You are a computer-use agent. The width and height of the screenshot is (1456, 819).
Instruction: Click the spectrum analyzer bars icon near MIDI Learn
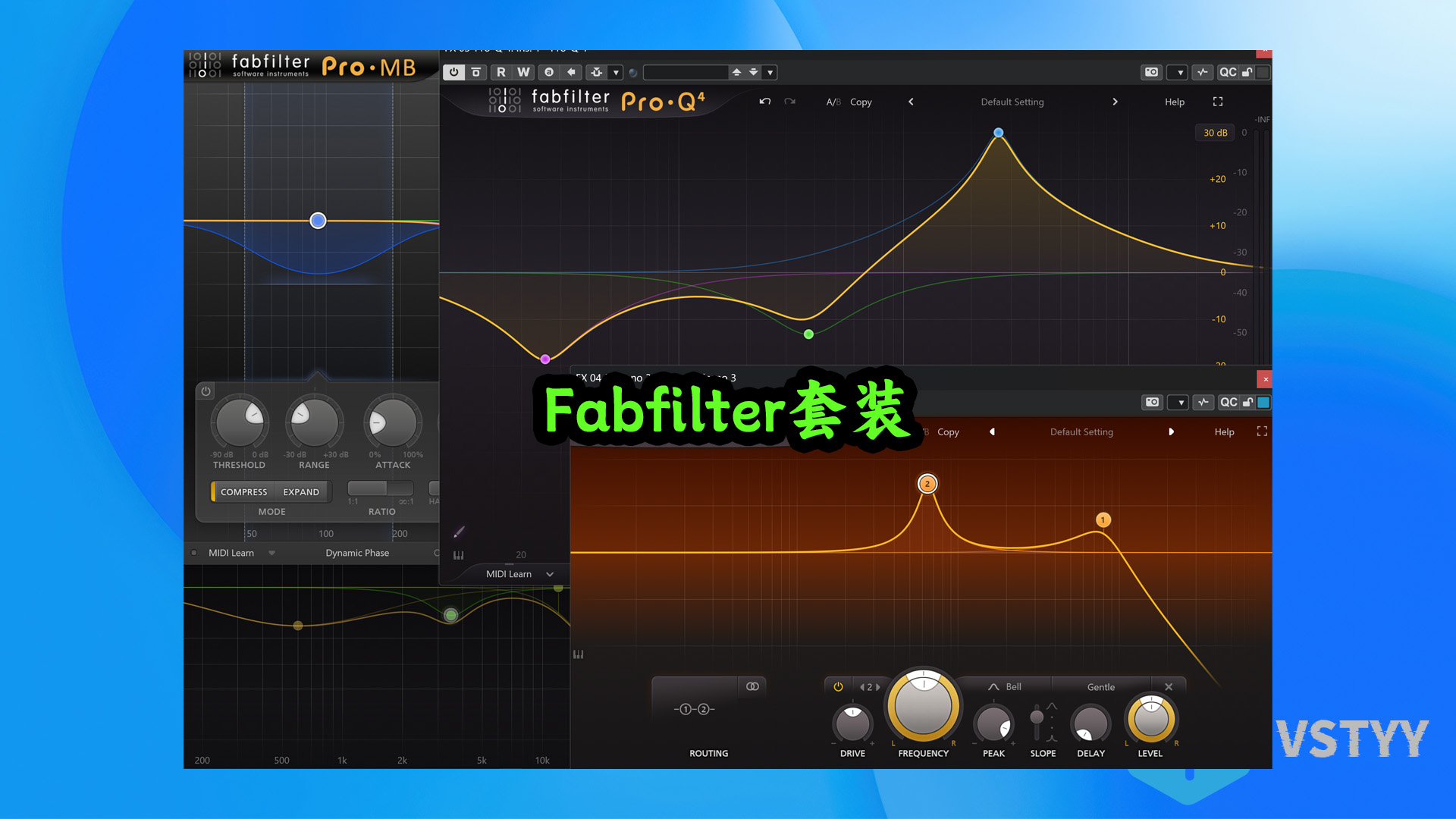pyautogui.click(x=458, y=555)
